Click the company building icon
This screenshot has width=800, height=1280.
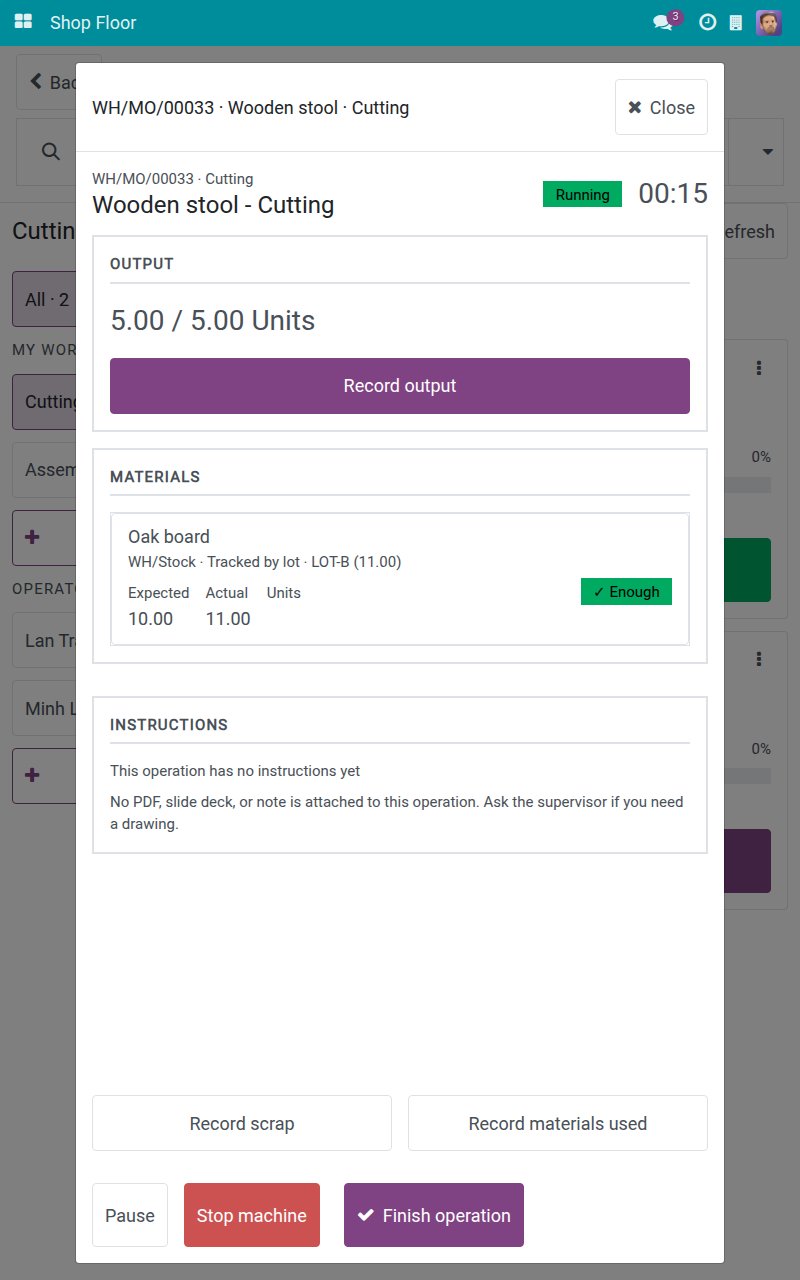tap(736, 22)
